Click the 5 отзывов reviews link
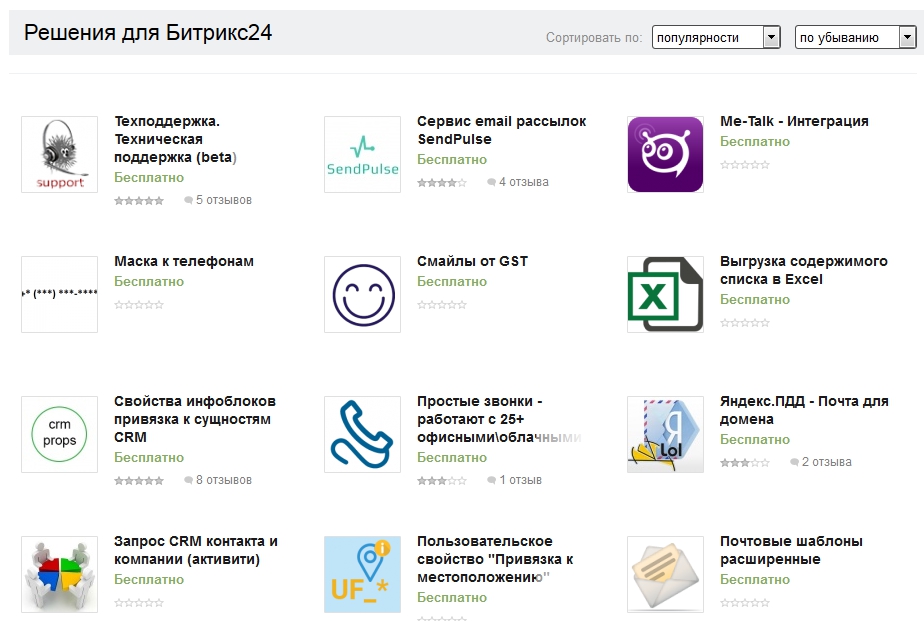 point(224,200)
